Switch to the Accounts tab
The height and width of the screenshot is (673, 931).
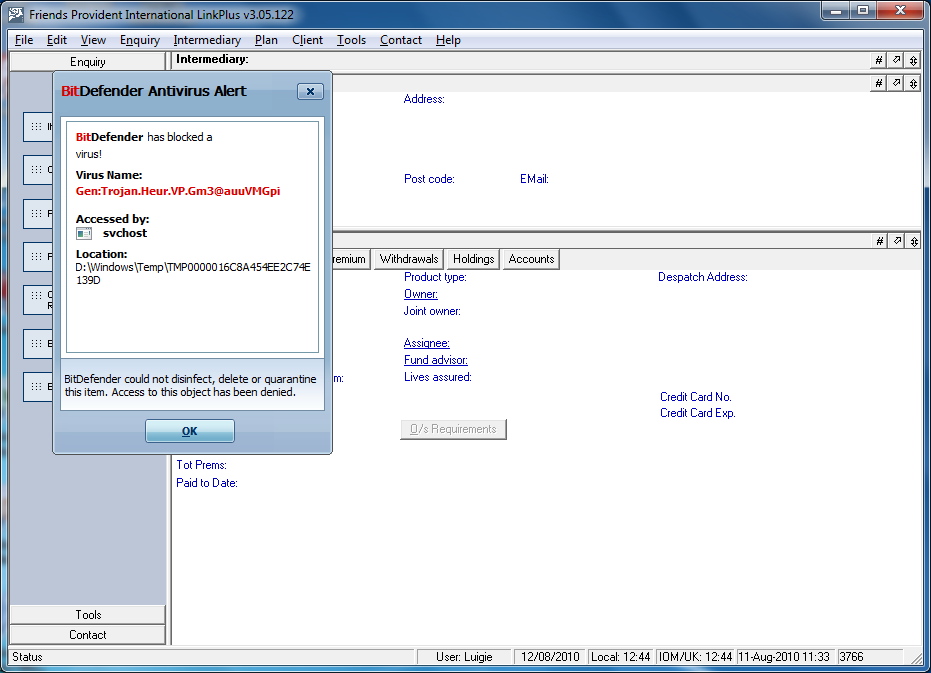point(531,259)
